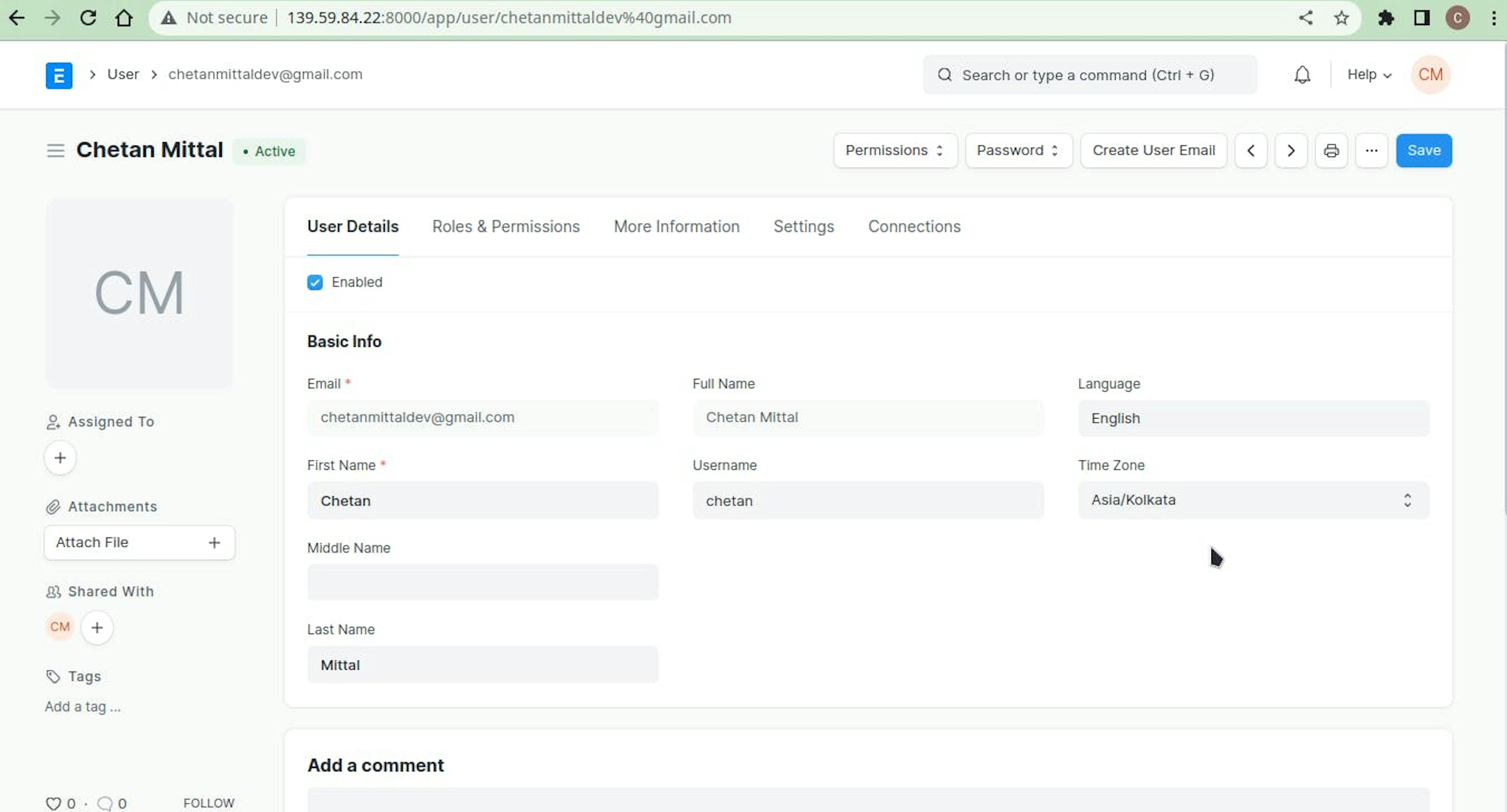Screen dimensions: 1507x812
Task: Add an assignee using the plus icon
Action: [x=59, y=458]
